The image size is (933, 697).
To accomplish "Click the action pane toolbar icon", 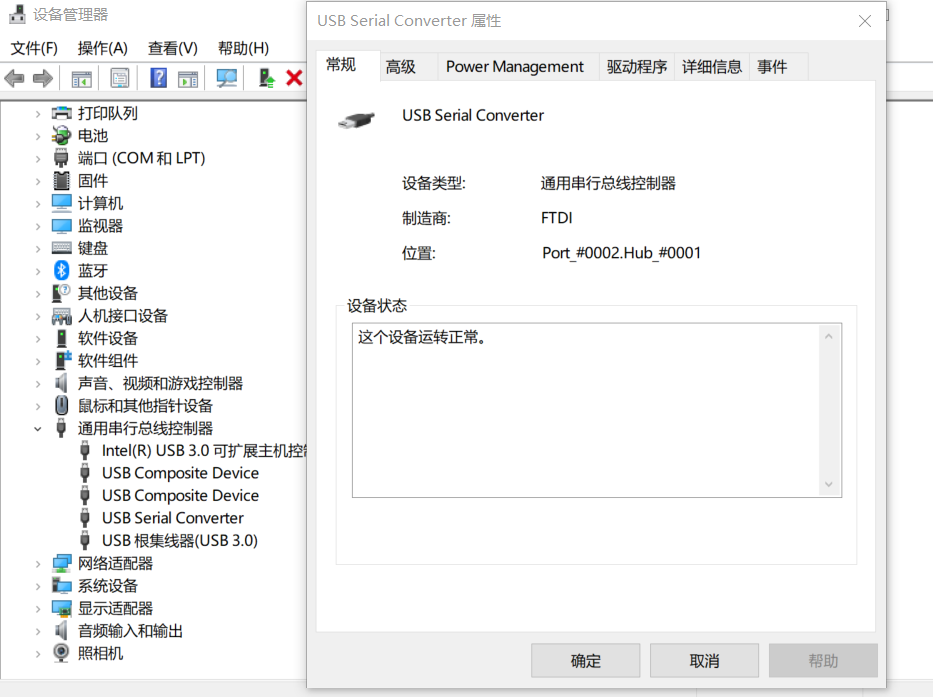I will click(188, 78).
